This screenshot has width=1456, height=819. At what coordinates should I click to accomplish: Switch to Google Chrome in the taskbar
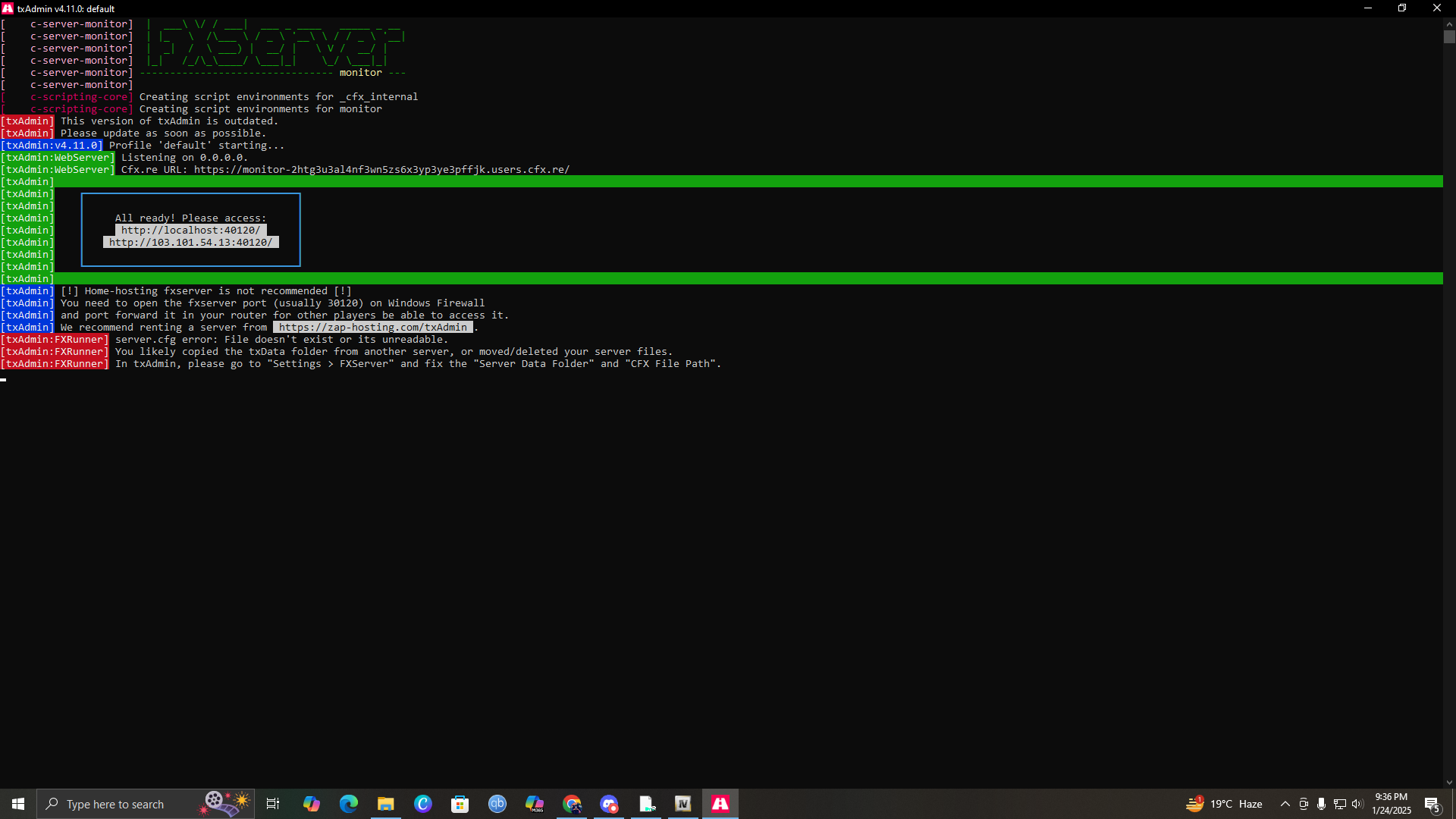pos(572,804)
